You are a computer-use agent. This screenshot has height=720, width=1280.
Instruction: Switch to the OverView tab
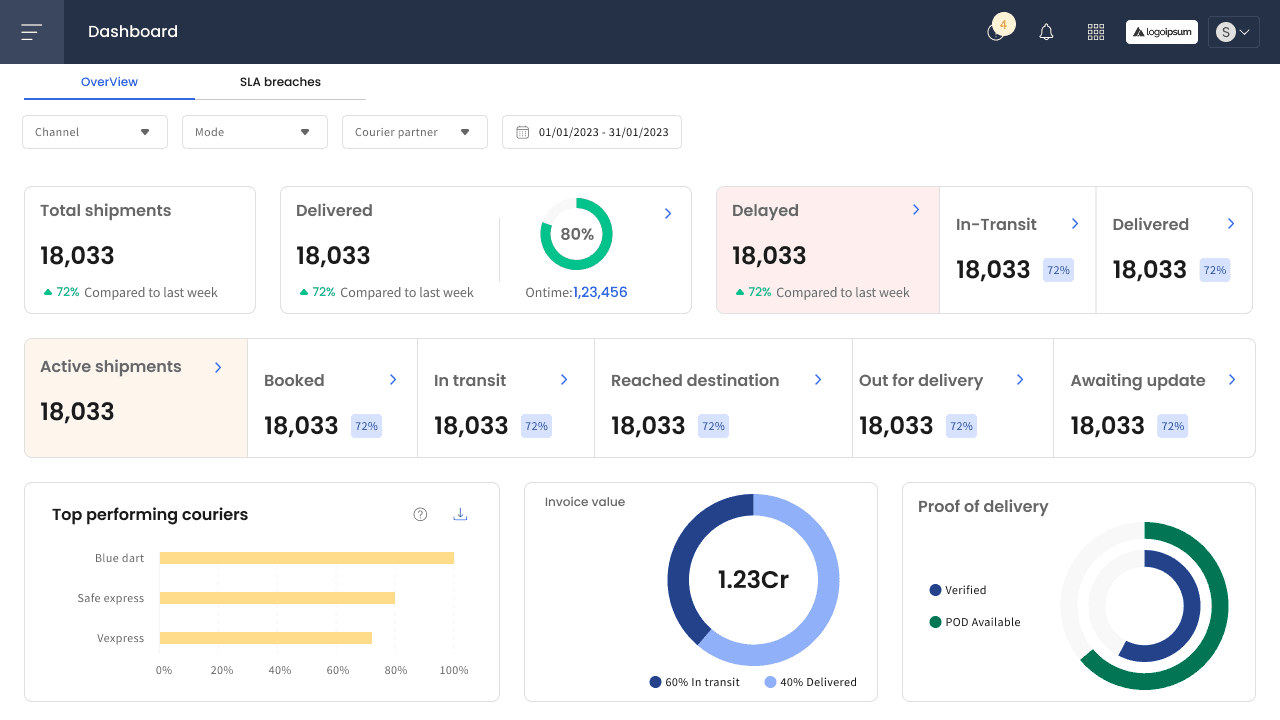click(x=109, y=82)
